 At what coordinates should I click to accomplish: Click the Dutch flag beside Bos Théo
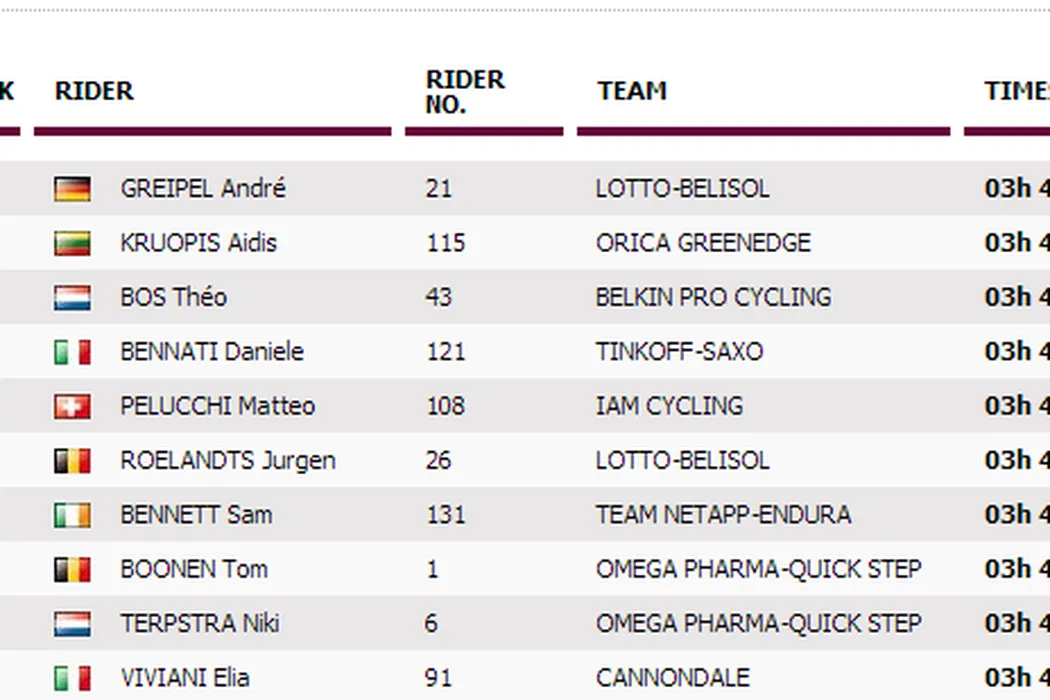tap(72, 297)
